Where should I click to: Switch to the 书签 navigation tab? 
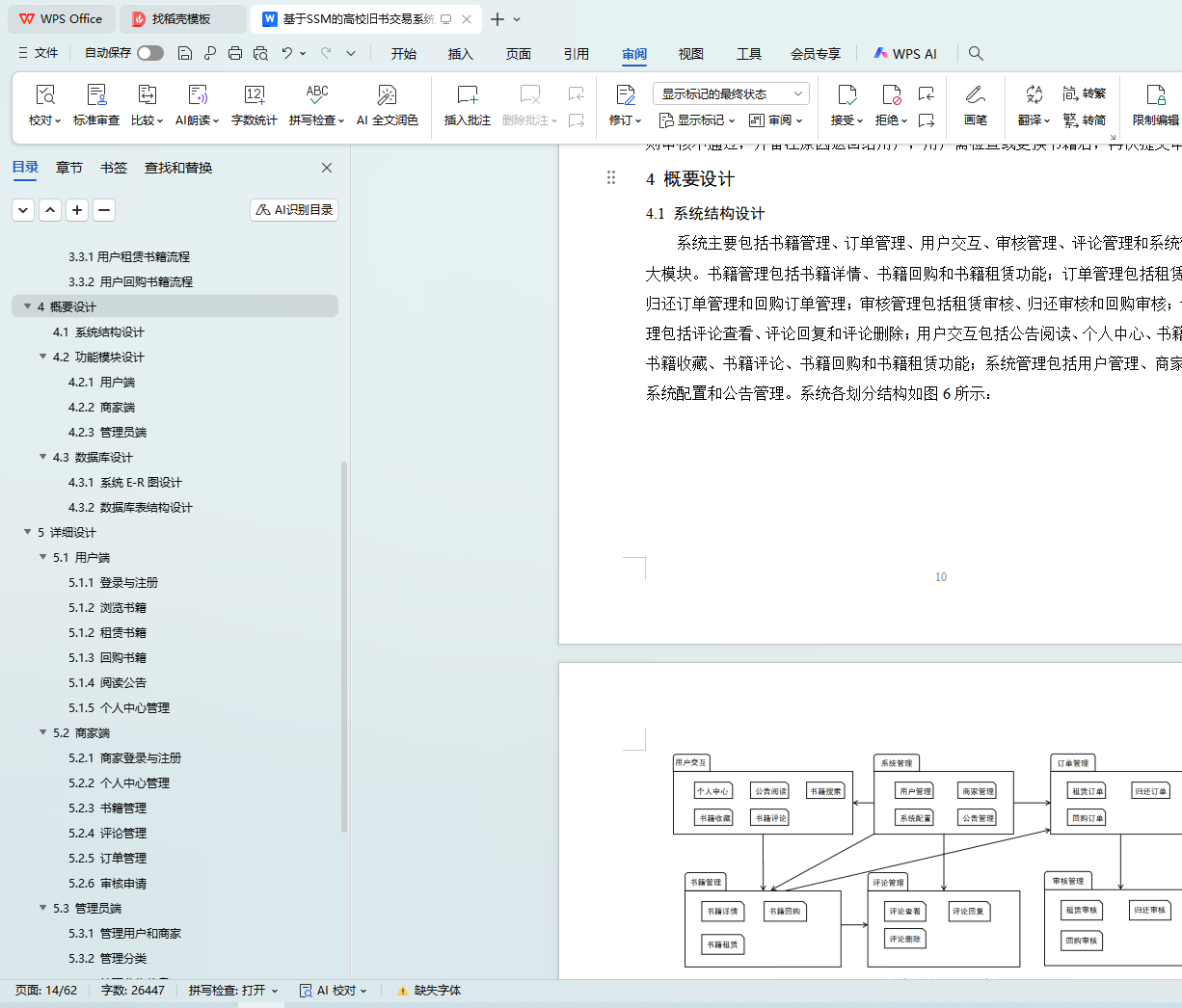coord(114,168)
